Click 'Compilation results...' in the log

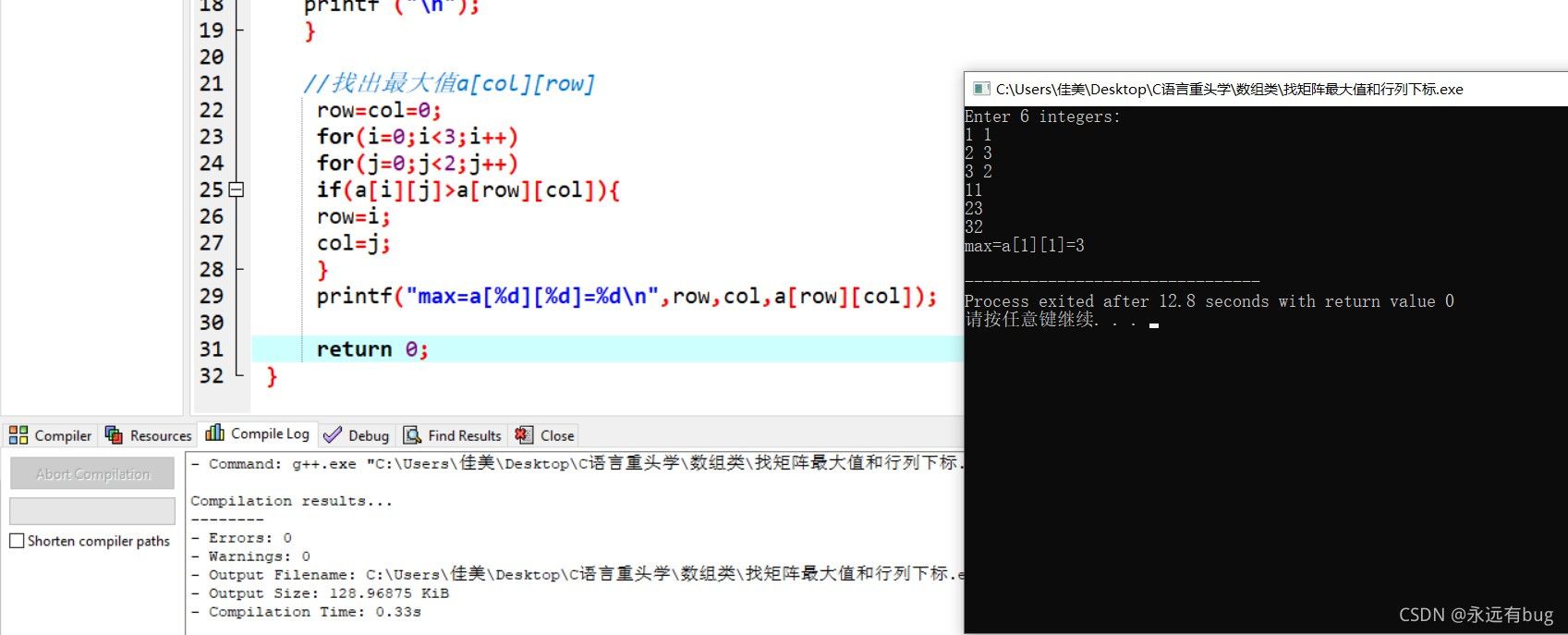coord(292,501)
